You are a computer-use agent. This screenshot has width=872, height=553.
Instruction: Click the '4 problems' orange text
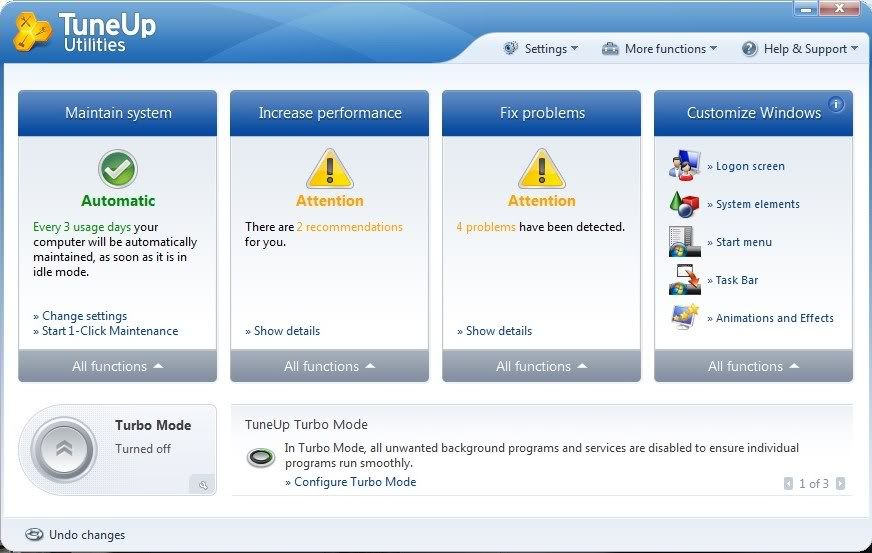[485, 227]
